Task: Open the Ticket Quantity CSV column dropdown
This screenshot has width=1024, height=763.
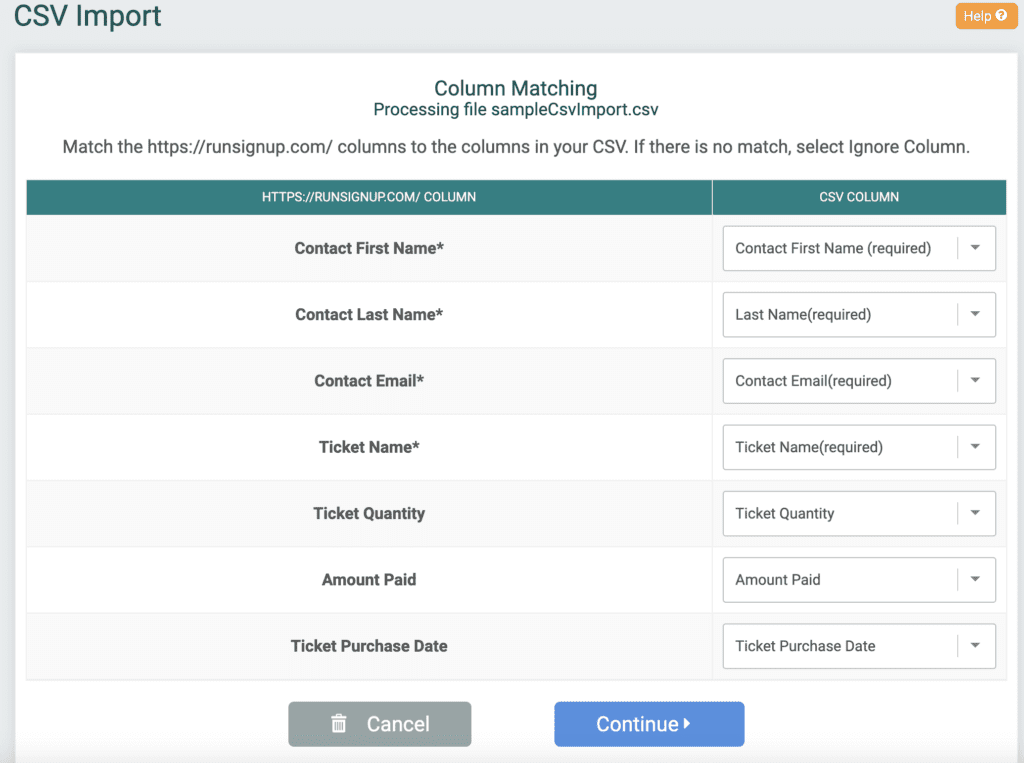Action: tap(859, 513)
